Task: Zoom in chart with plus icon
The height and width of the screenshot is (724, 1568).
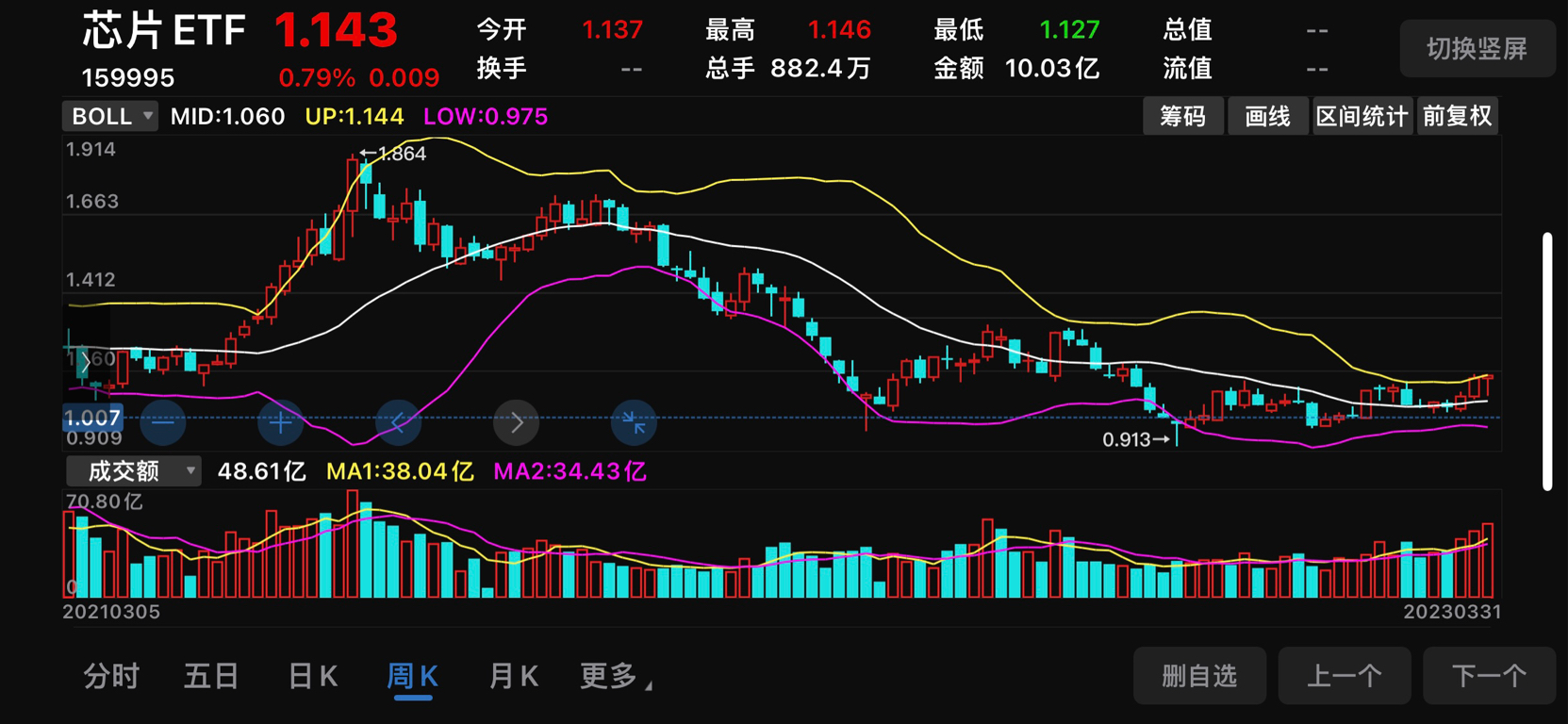Action: point(280,422)
